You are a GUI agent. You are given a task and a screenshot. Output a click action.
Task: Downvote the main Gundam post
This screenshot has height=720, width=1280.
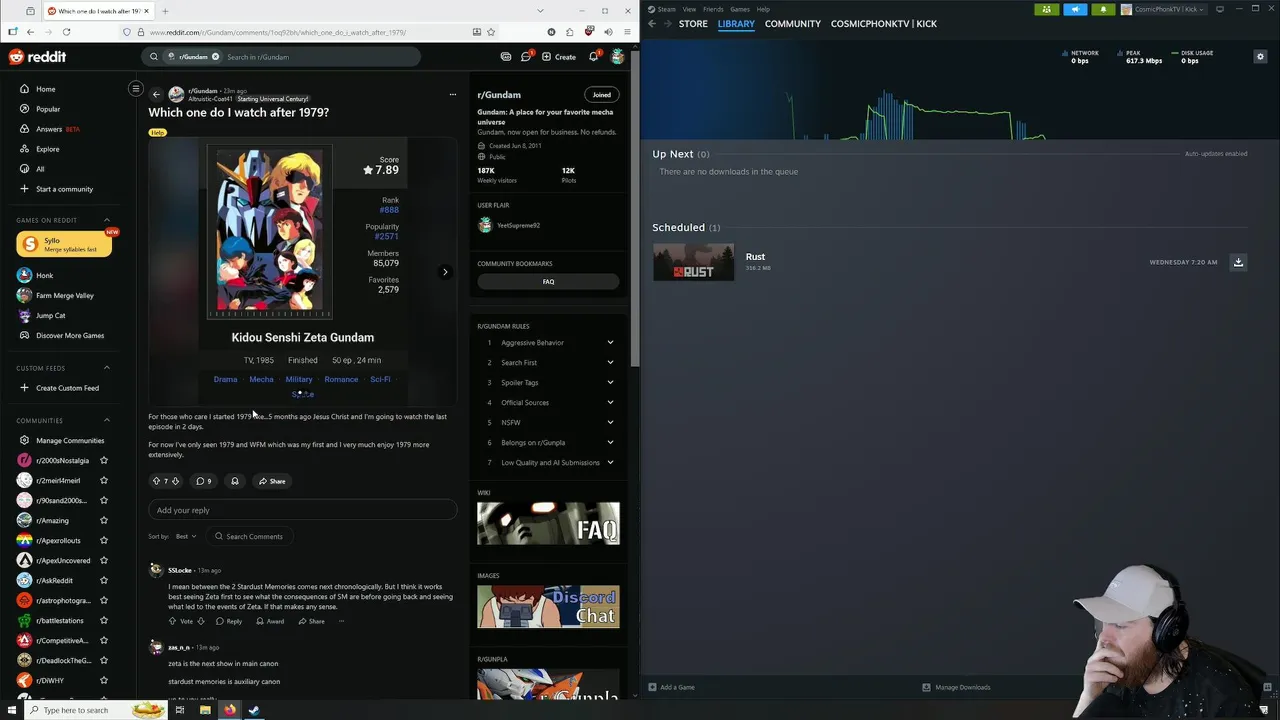(176, 481)
